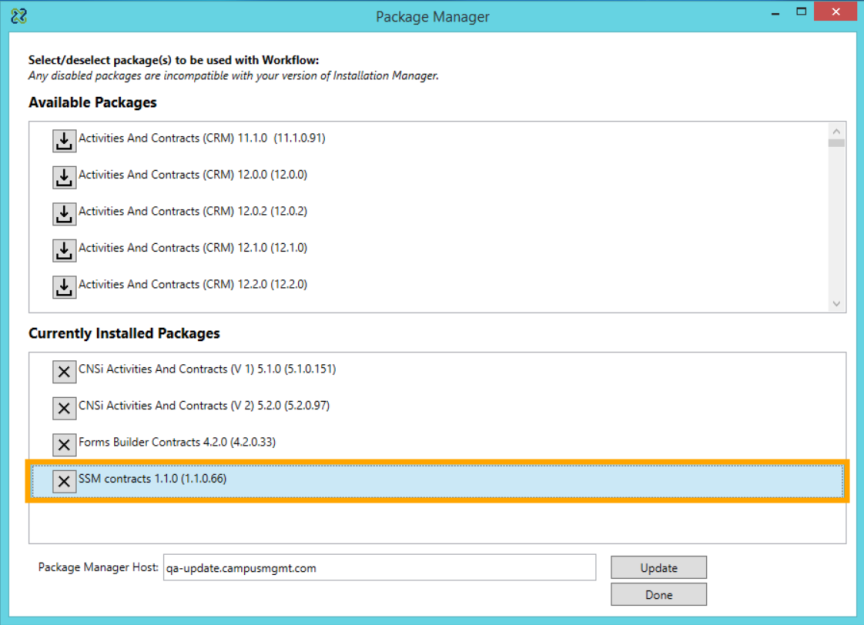Viewport: 864px width, 625px height.
Task: Edit the Package Manager Host field
Action: tap(379, 568)
